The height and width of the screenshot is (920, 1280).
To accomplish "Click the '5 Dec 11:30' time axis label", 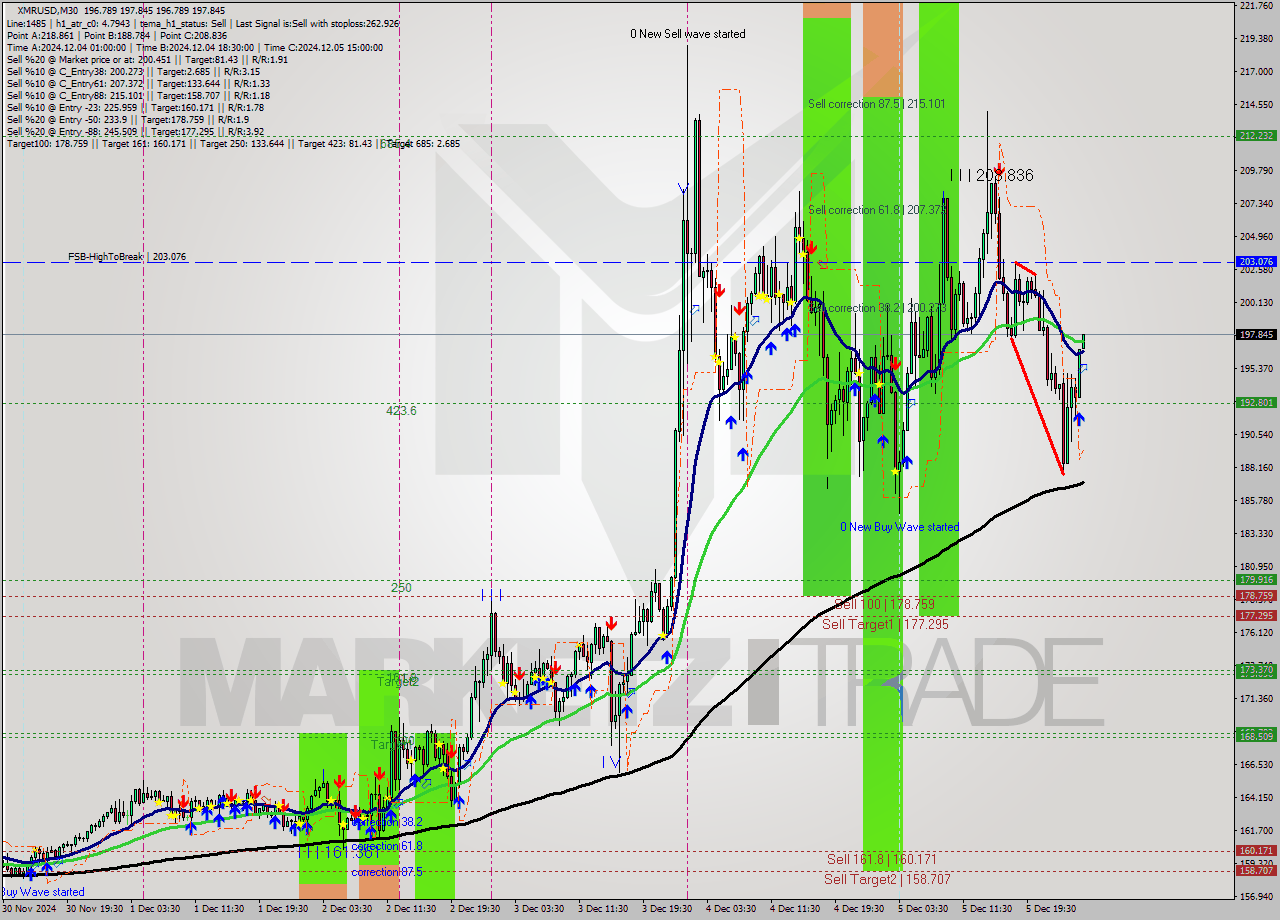I will tap(987, 909).
